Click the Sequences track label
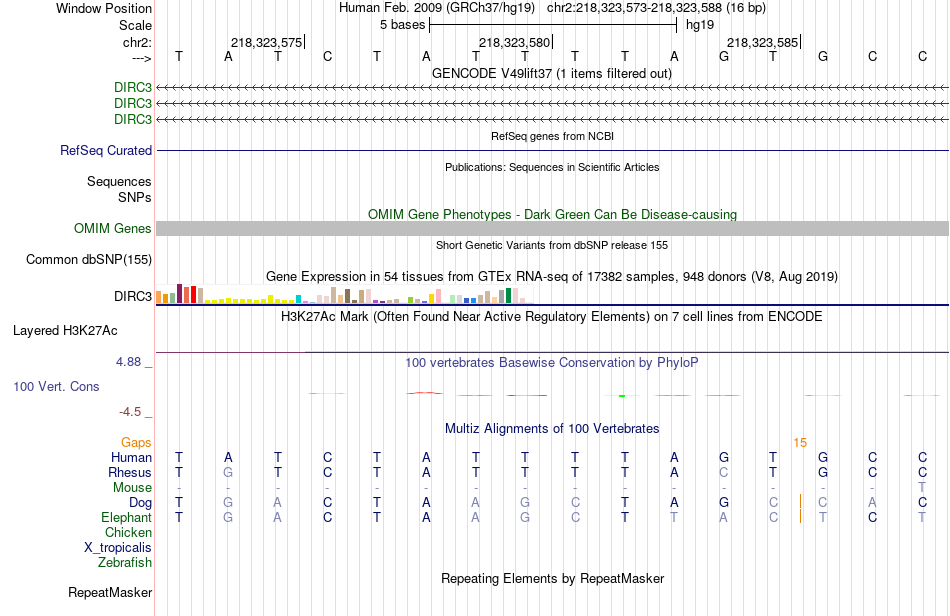The height and width of the screenshot is (616, 950). 119,181
